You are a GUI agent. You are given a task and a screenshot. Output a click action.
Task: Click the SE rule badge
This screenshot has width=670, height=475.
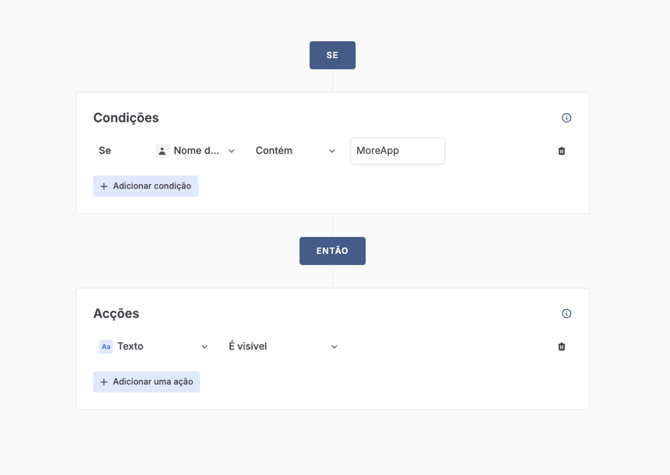332,55
